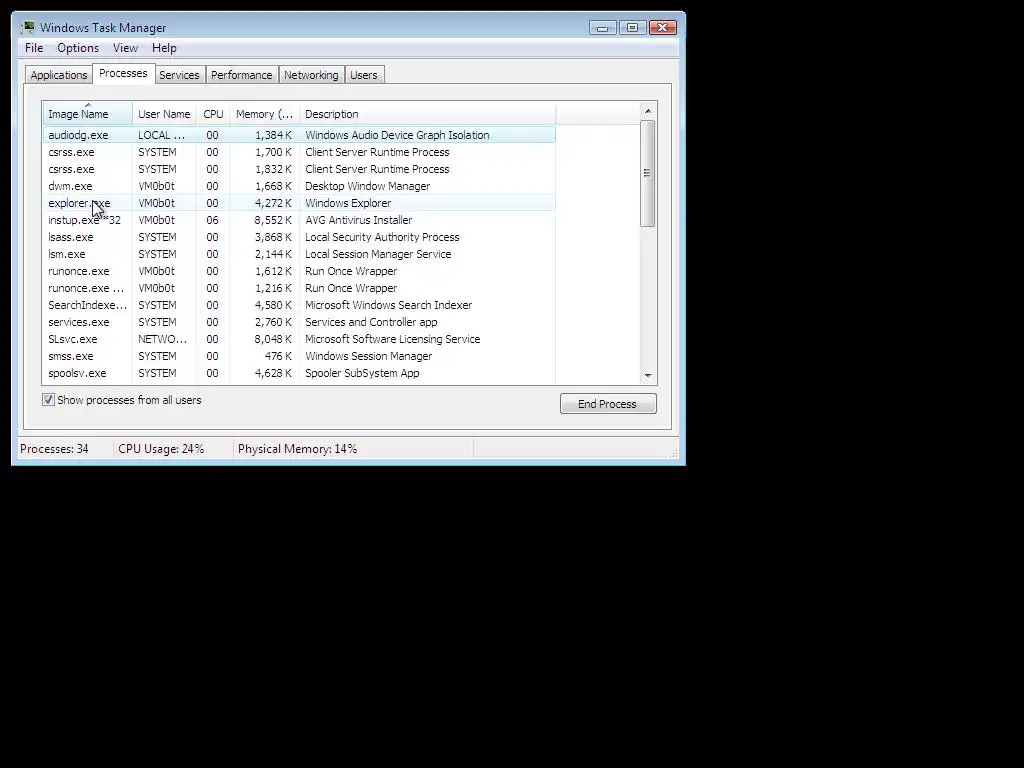Select the runonce.exe row using 1,216 K
Screen dimensions: 1024x768
[299, 288]
